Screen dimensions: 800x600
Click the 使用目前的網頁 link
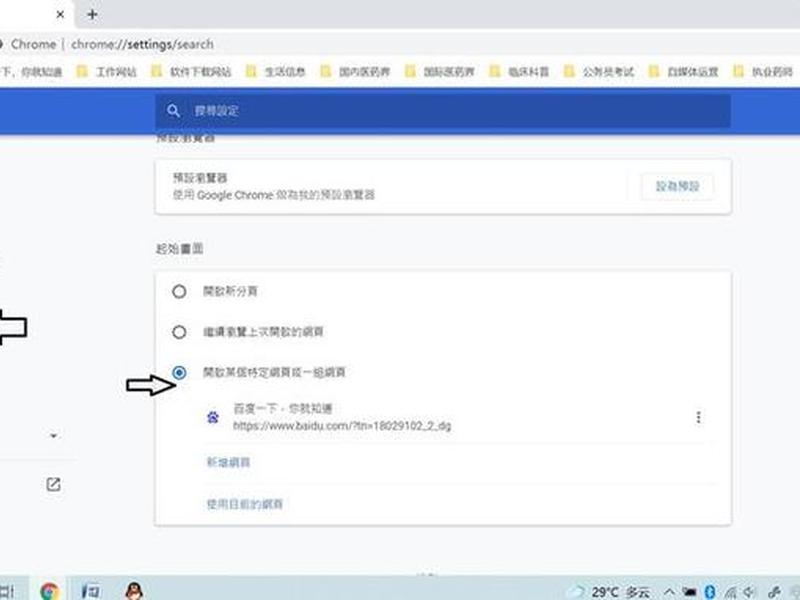click(244, 504)
